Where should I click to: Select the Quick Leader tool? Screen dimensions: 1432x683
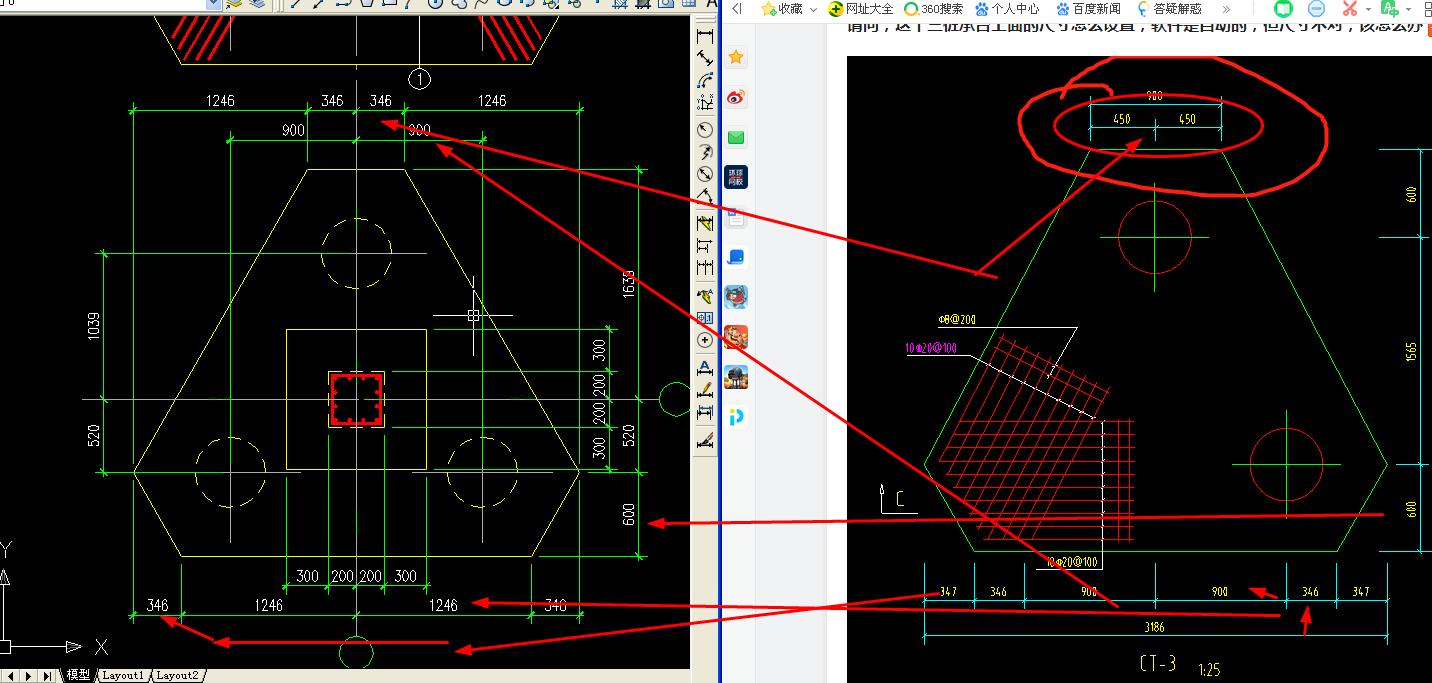click(x=705, y=296)
